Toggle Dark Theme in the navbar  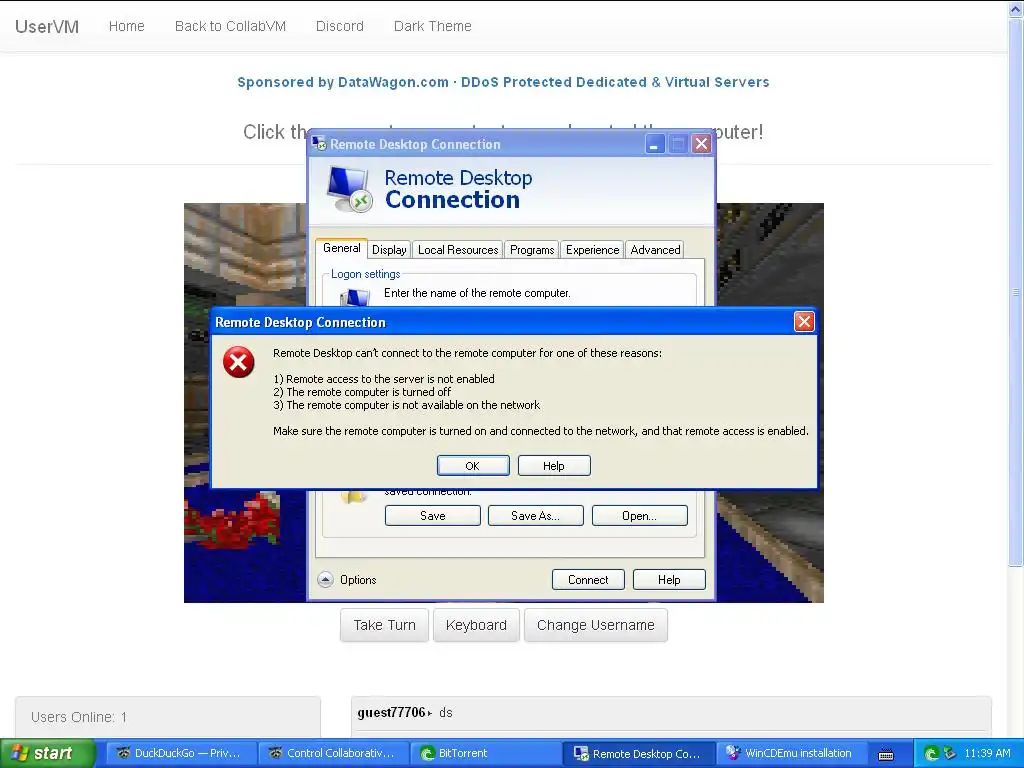pyautogui.click(x=432, y=26)
